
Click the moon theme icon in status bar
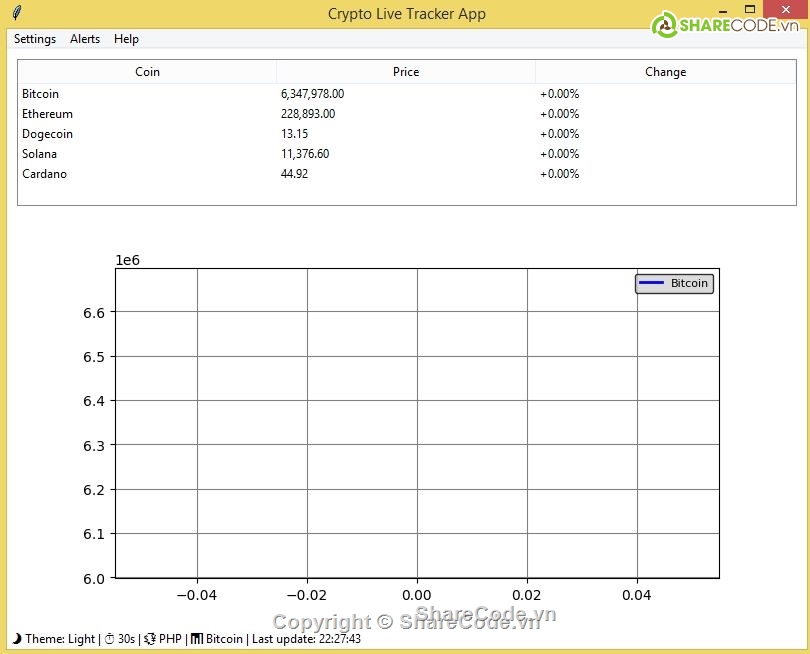(x=16, y=639)
